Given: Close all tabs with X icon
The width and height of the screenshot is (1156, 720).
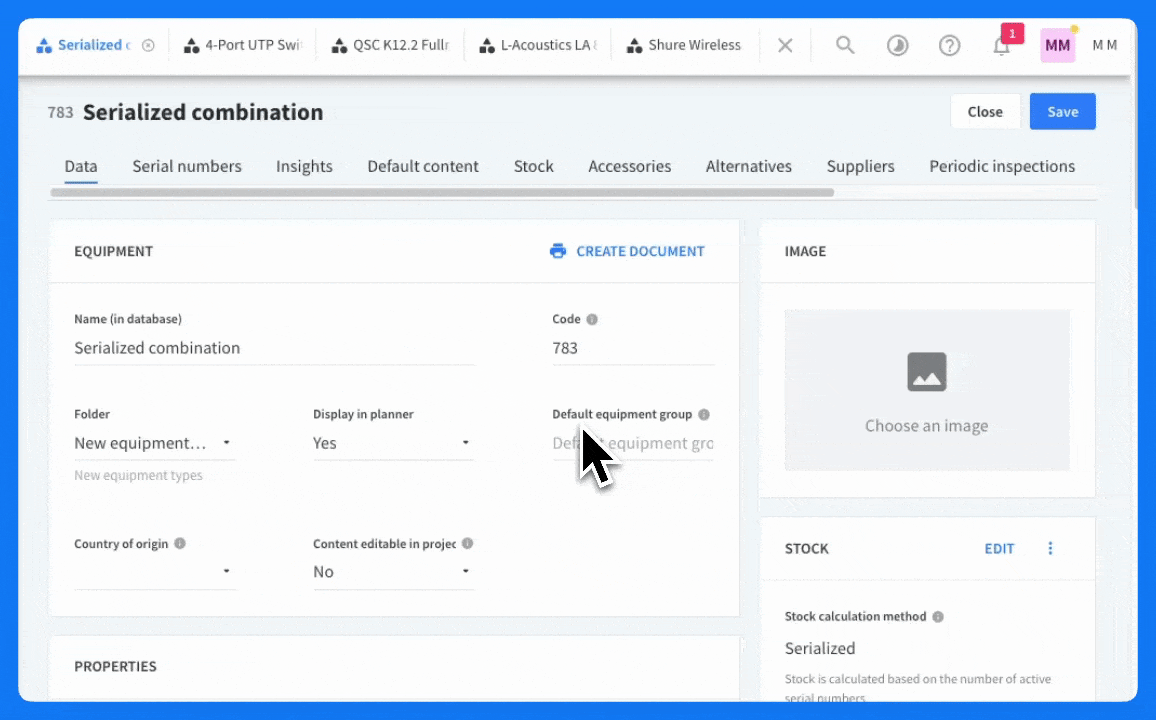Looking at the screenshot, I should [x=785, y=45].
